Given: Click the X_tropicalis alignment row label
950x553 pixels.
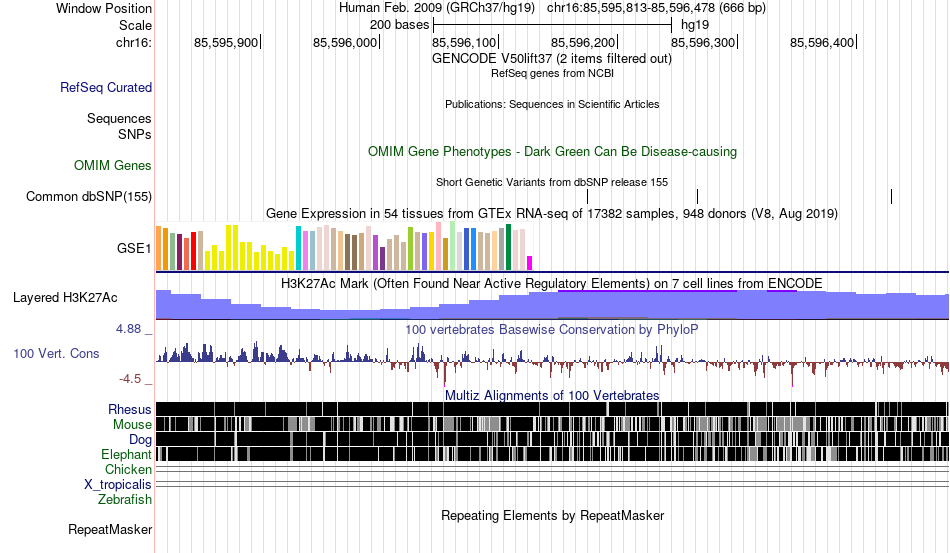Looking at the screenshot, I should (118, 485).
